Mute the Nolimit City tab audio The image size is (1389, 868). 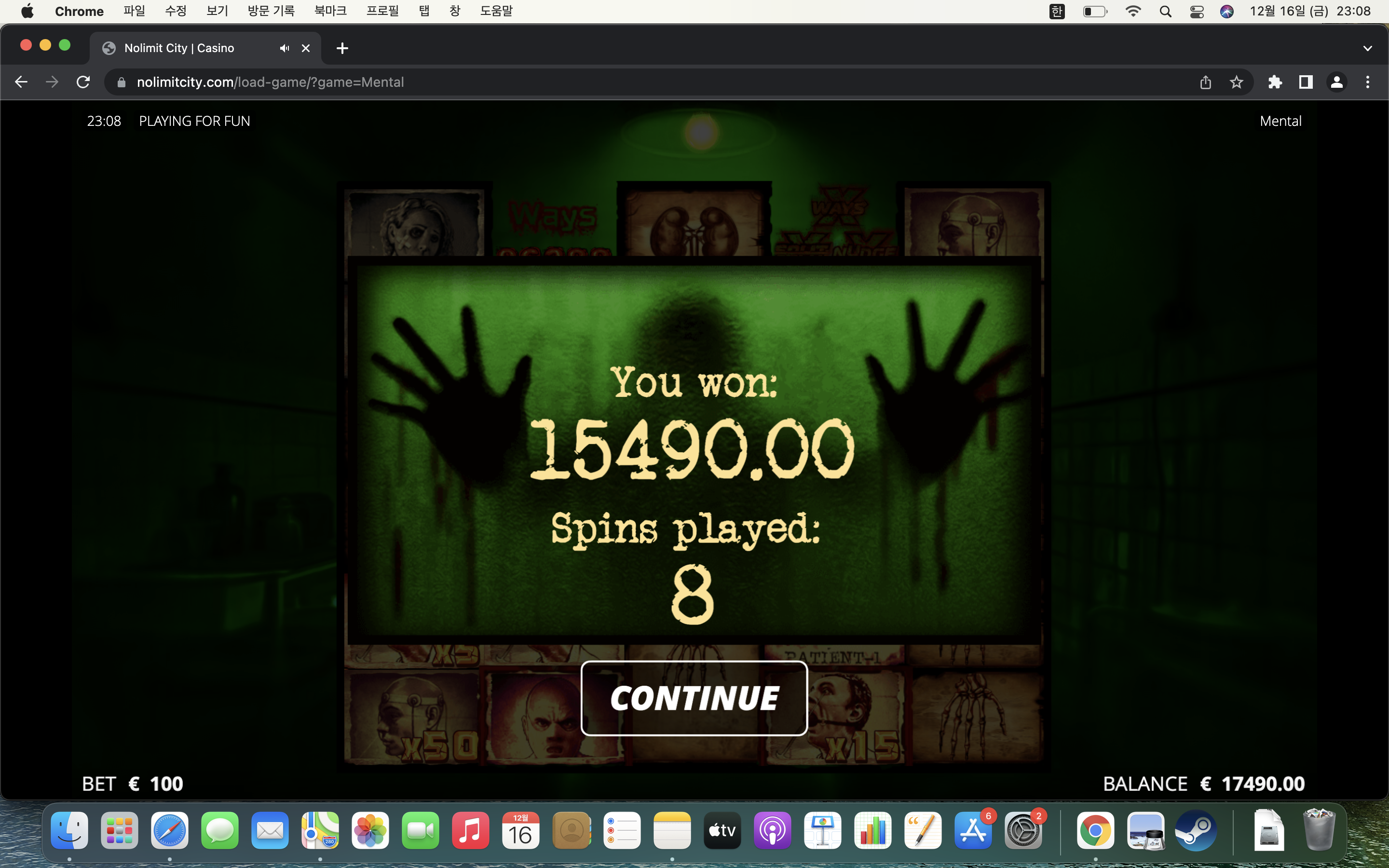click(284, 48)
